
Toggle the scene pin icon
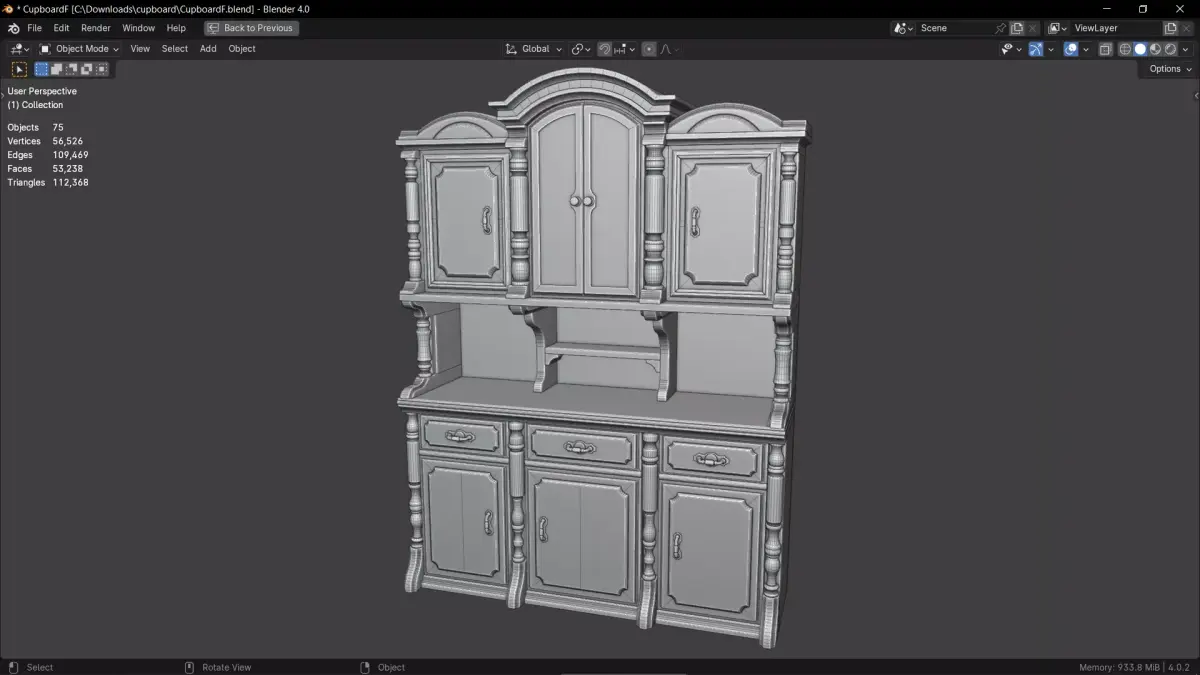[1000, 28]
